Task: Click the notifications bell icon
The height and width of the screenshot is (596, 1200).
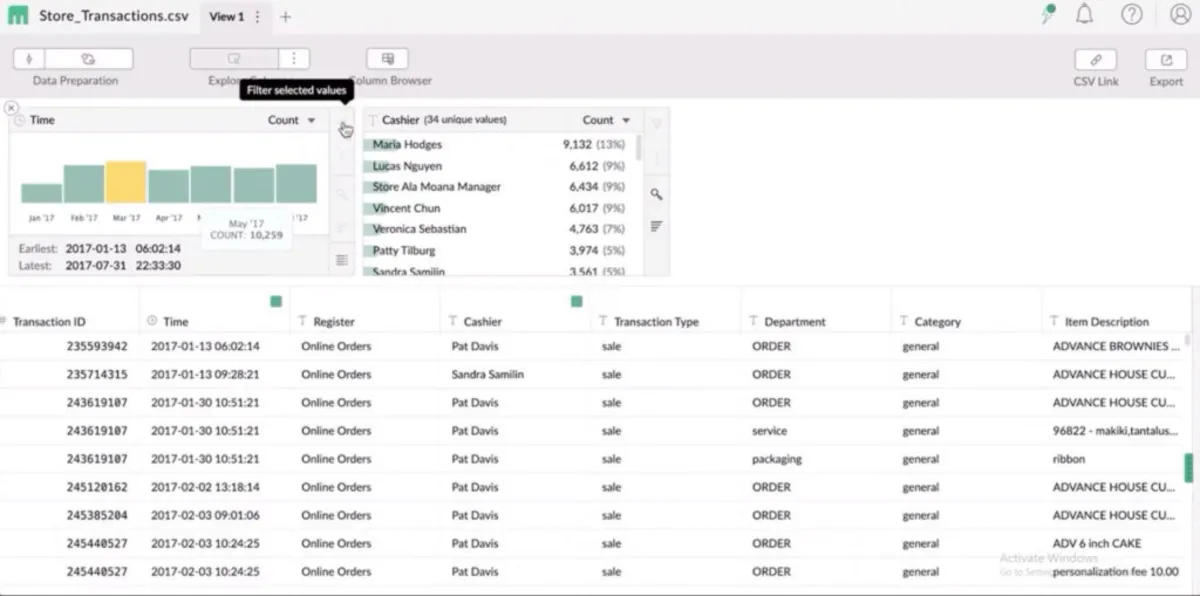Action: [x=1084, y=15]
